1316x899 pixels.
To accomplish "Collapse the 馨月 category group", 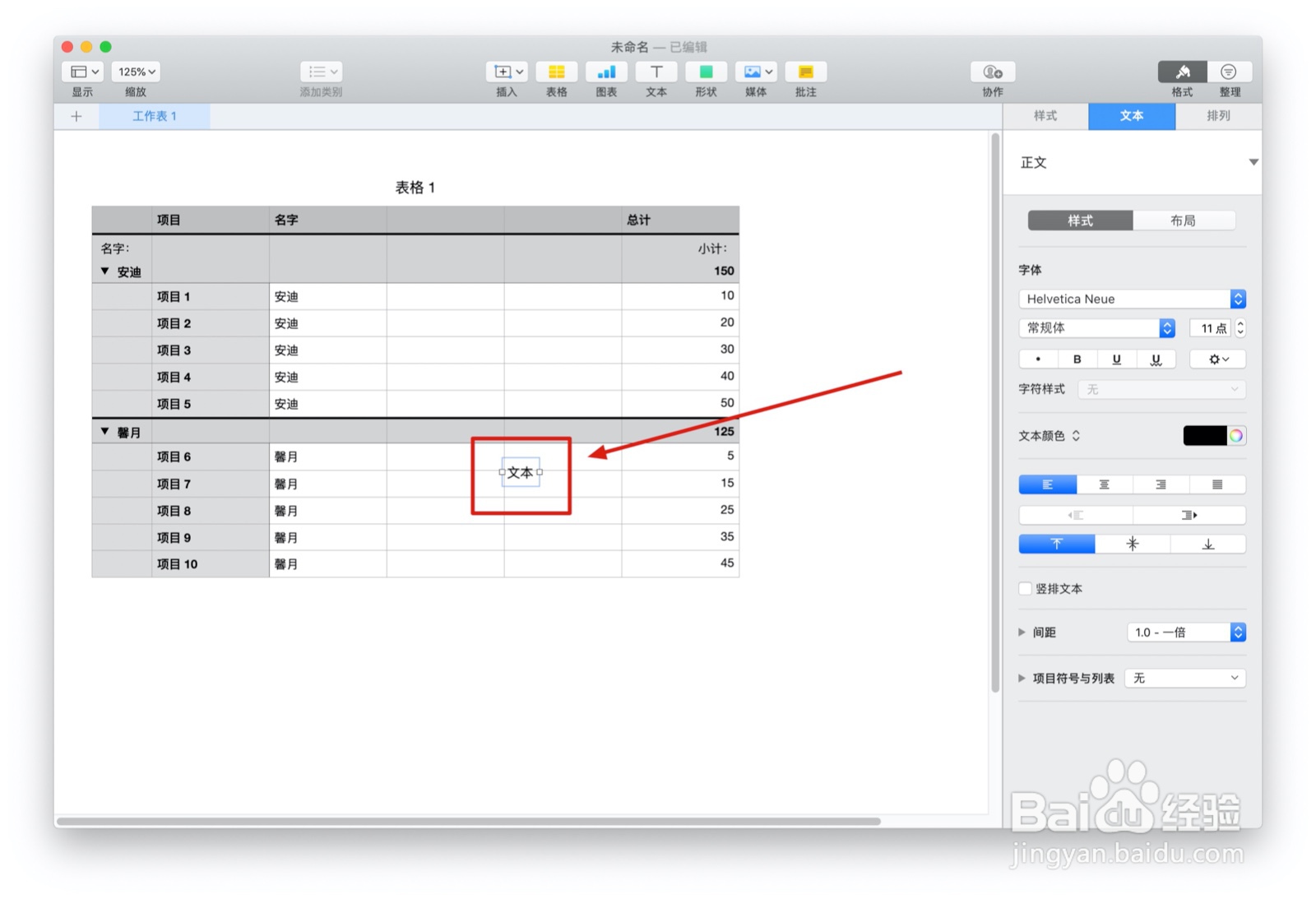I will click(x=104, y=431).
